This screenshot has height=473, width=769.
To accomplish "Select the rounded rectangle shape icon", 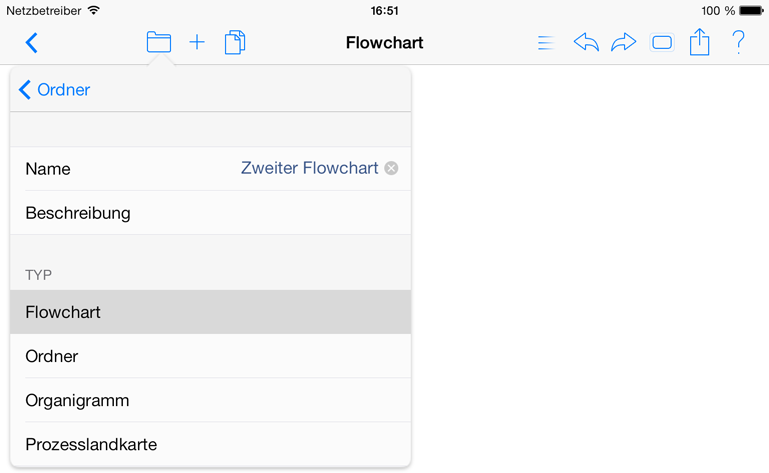I will click(662, 43).
